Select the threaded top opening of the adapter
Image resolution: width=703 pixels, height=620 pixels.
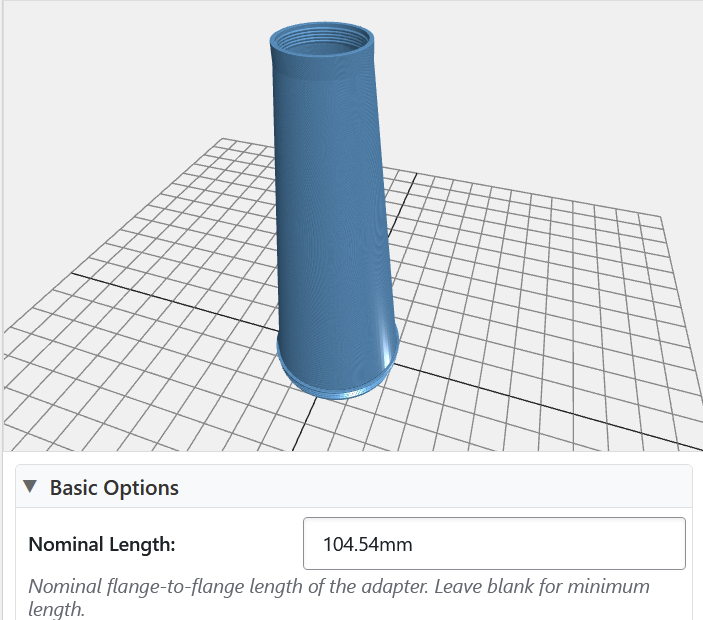click(x=322, y=42)
